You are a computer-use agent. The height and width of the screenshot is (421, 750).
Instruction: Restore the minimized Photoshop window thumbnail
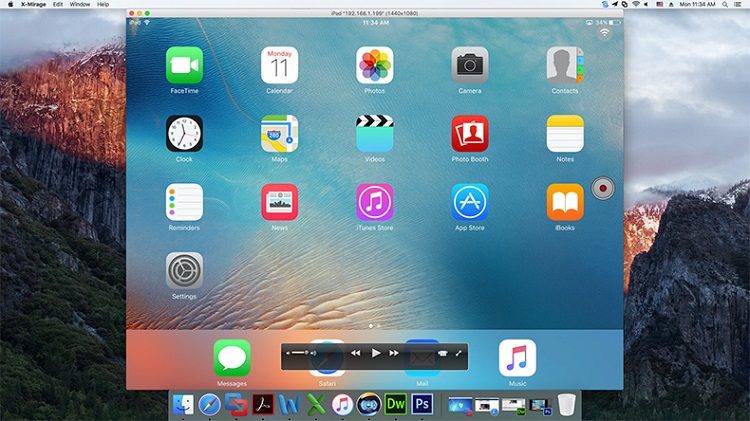coord(540,406)
